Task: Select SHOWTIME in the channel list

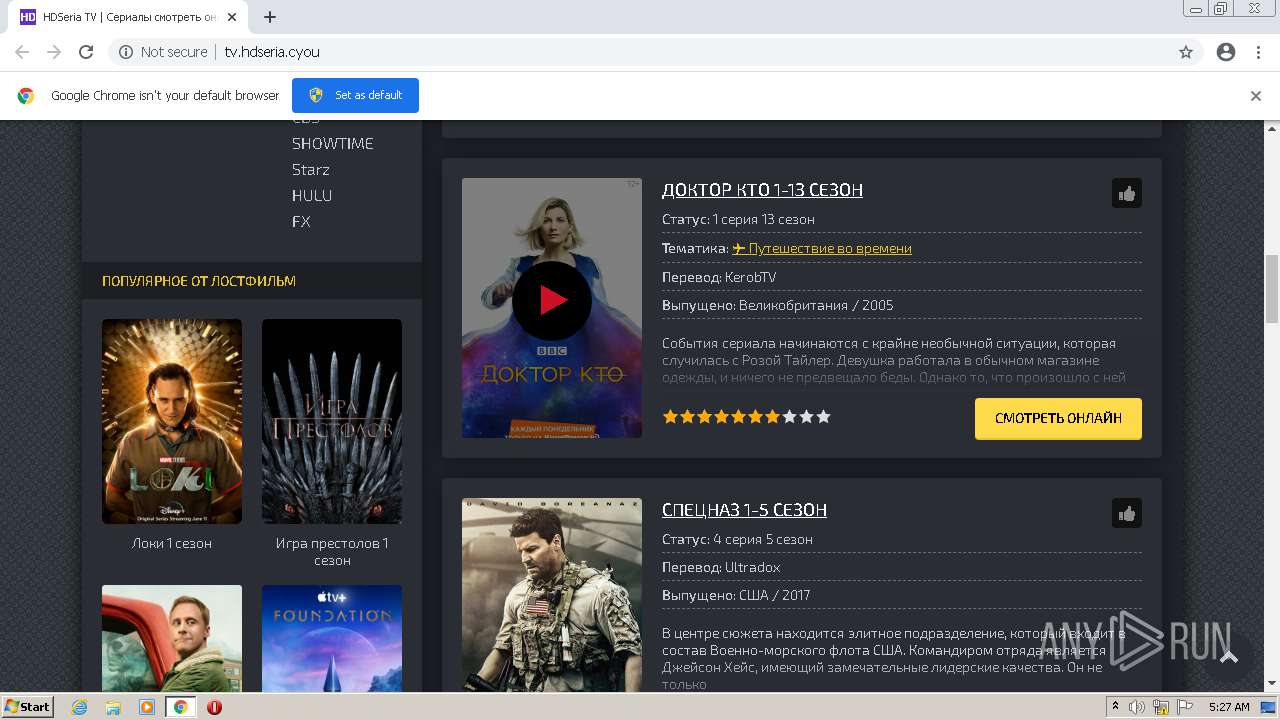Action: pos(332,144)
